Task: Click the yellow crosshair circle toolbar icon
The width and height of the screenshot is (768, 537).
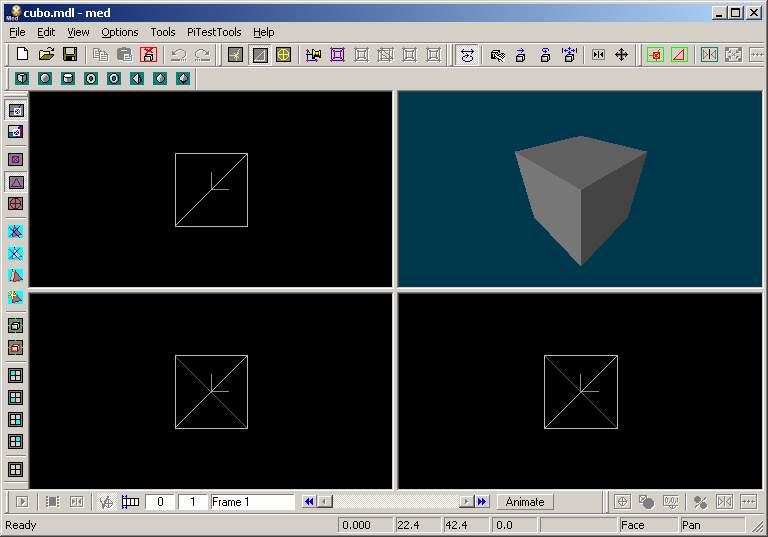Action: [284, 54]
